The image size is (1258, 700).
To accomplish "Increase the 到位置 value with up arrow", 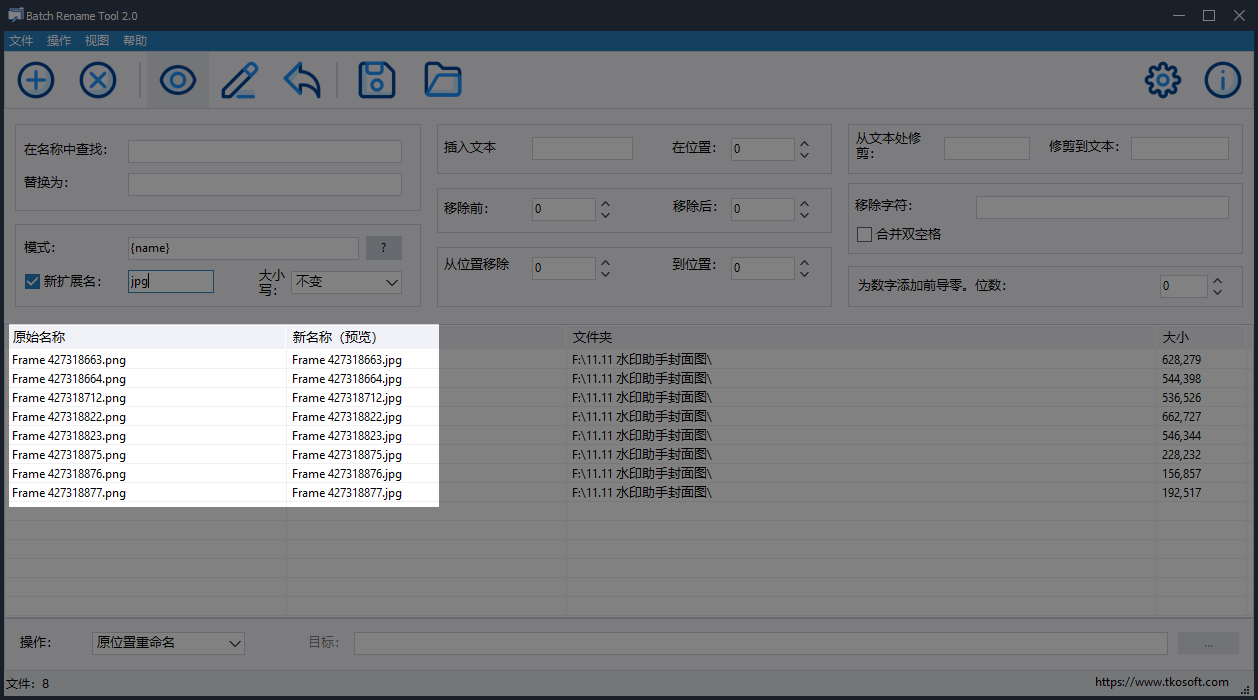I will click(804, 263).
